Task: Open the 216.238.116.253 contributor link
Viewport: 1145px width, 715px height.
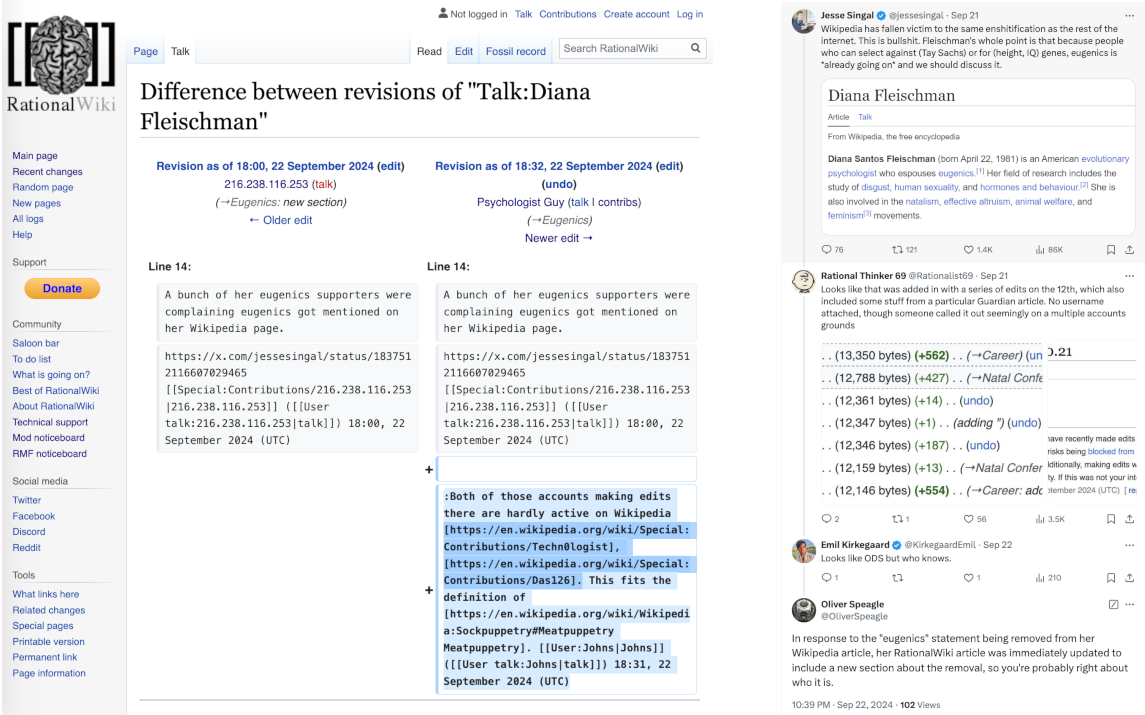Action: (x=266, y=184)
